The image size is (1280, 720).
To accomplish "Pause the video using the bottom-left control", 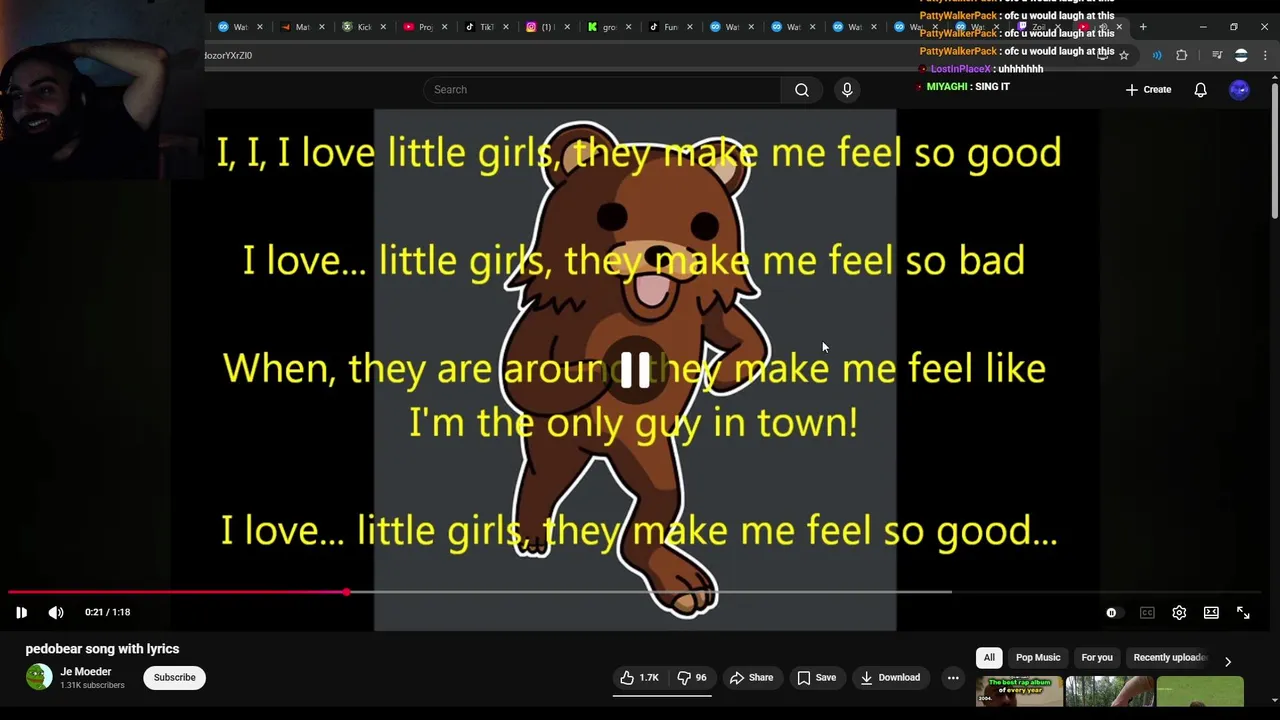I will (x=21, y=612).
